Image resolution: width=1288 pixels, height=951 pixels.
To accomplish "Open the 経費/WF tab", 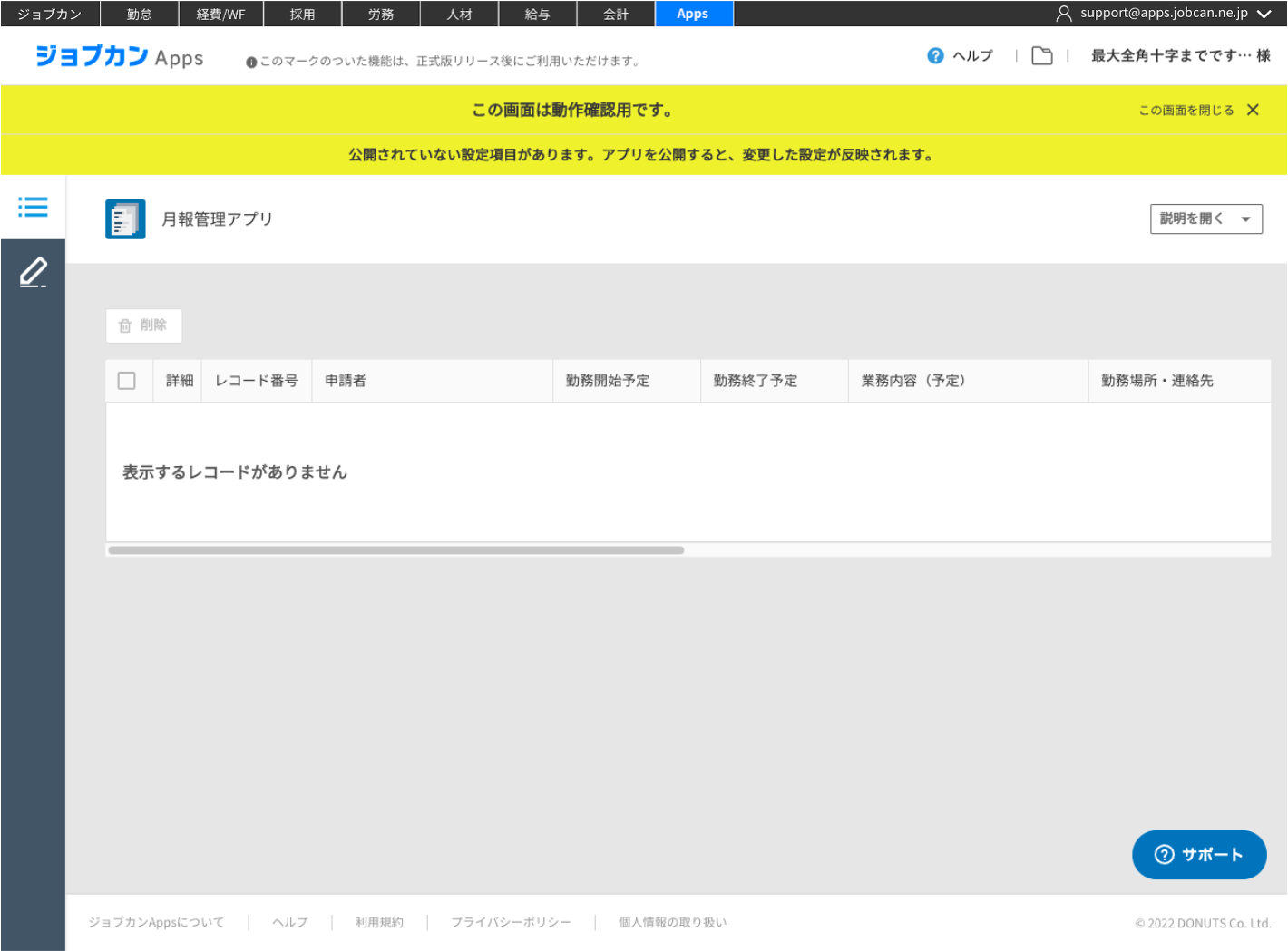I will tap(220, 14).
